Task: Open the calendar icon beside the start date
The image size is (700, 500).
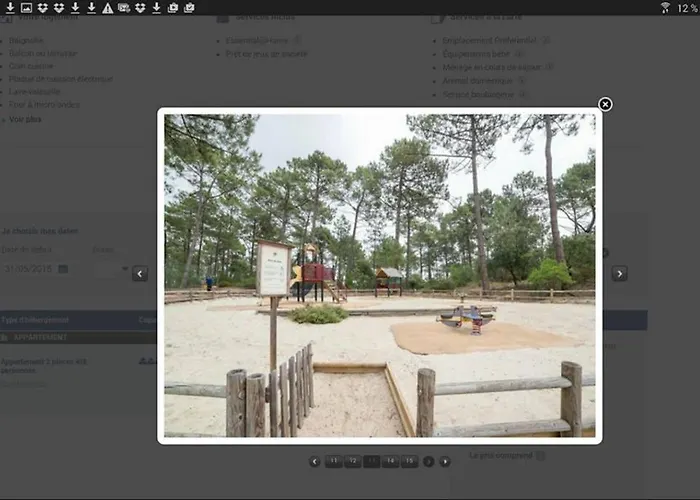Action: click(63, 269)
